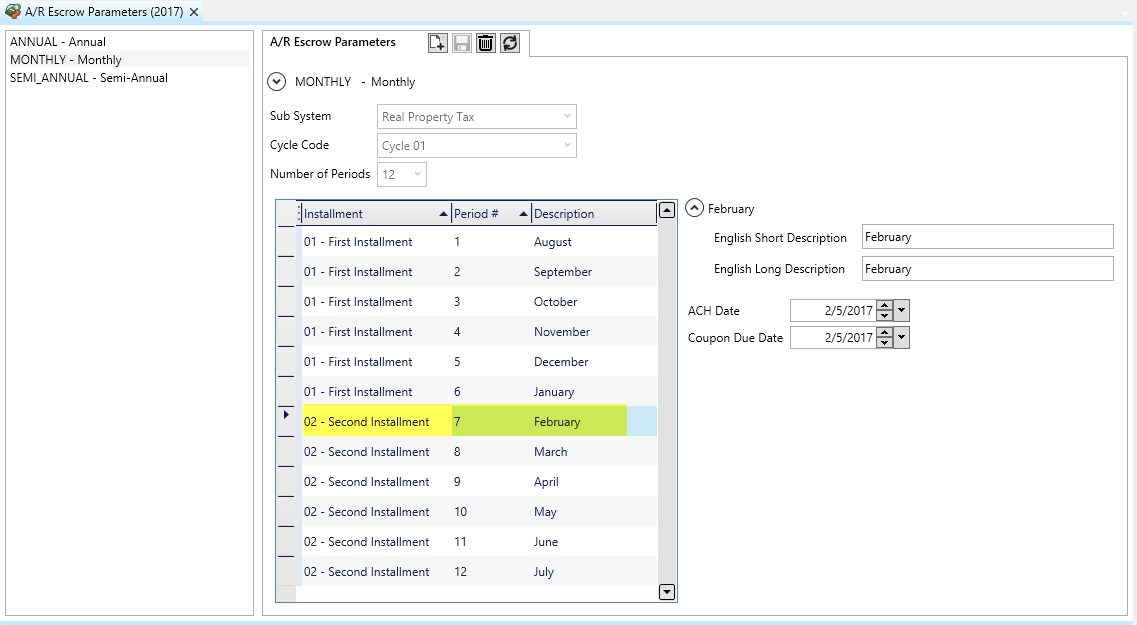The image size is (1137, 625).
Task: Click the New record icon
Action: coord(437,43)
